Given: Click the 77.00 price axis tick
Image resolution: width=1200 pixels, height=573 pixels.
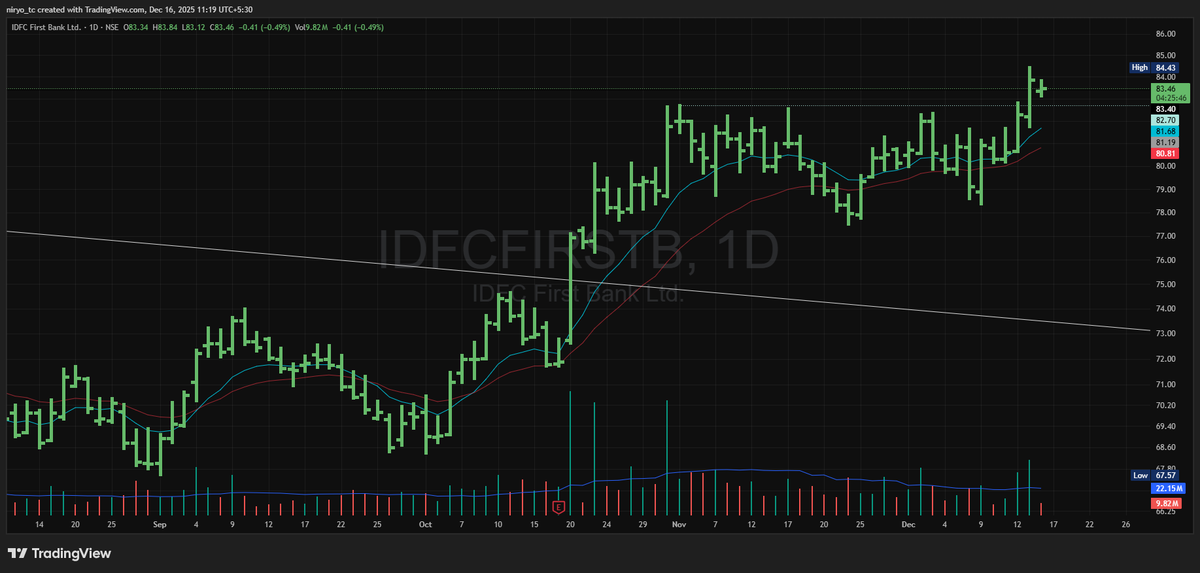Looking at the screenshot, I should click(x=1165, y=237).
